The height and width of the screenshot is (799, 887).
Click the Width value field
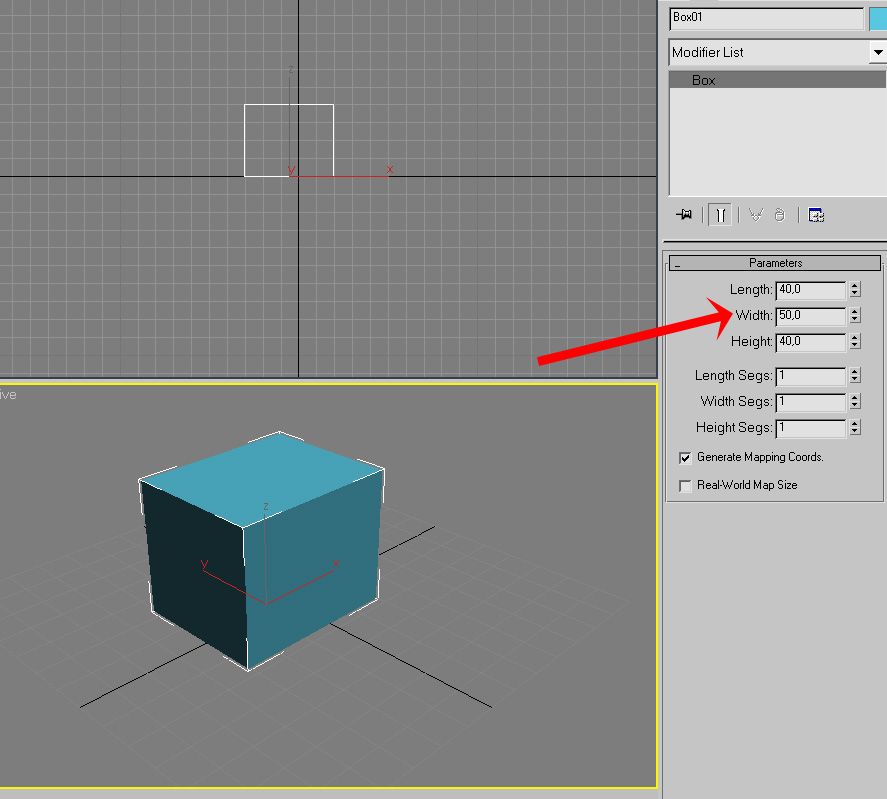tap(810, 316)
